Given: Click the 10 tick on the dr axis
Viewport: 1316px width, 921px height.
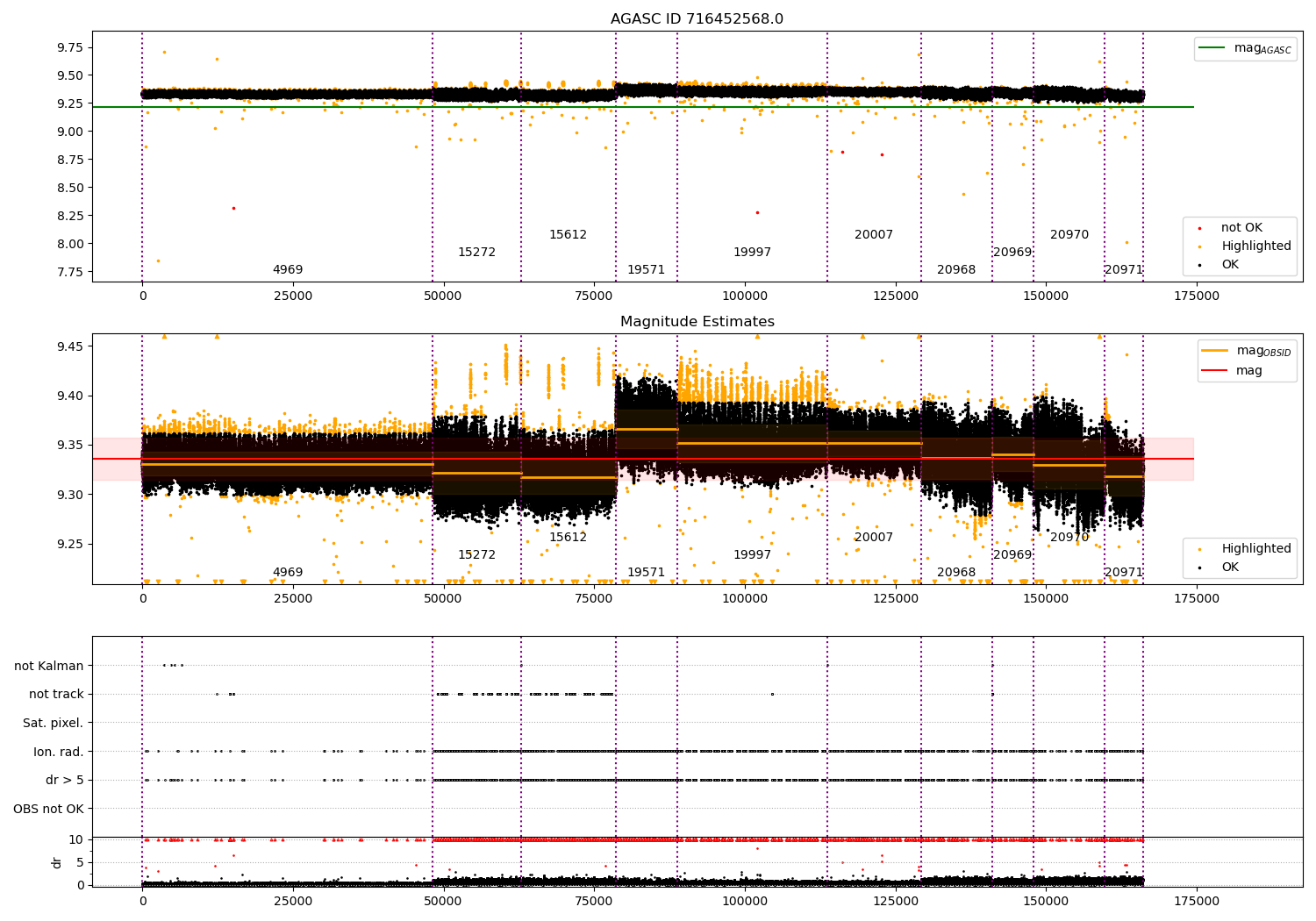Looking at the screenshot, I should tap(76, 839).
